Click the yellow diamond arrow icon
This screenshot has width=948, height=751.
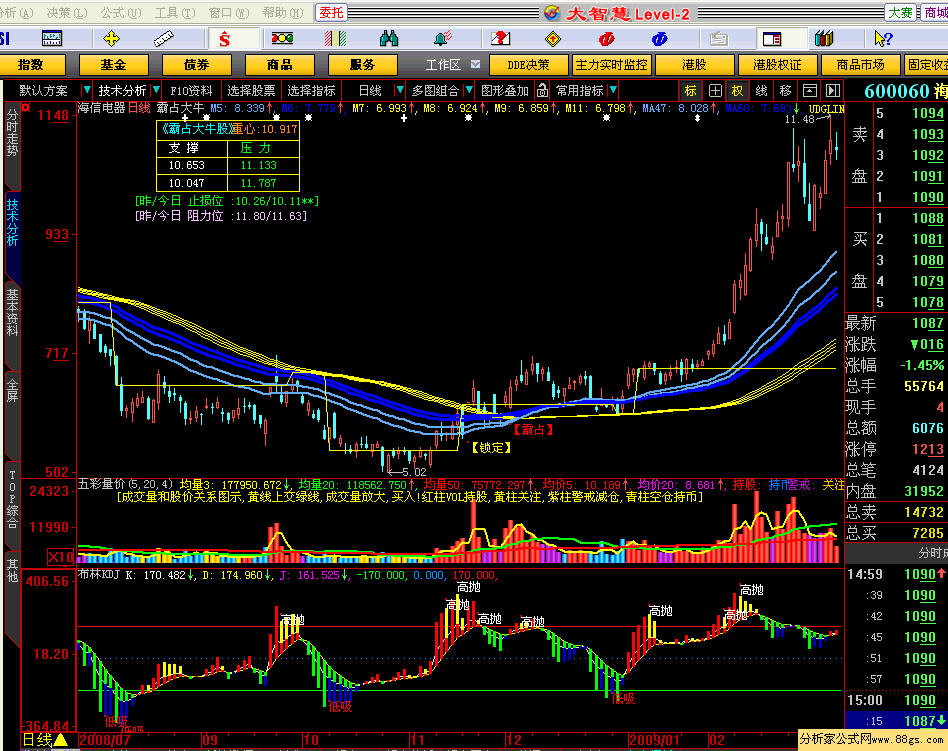[x=553, y=39]
